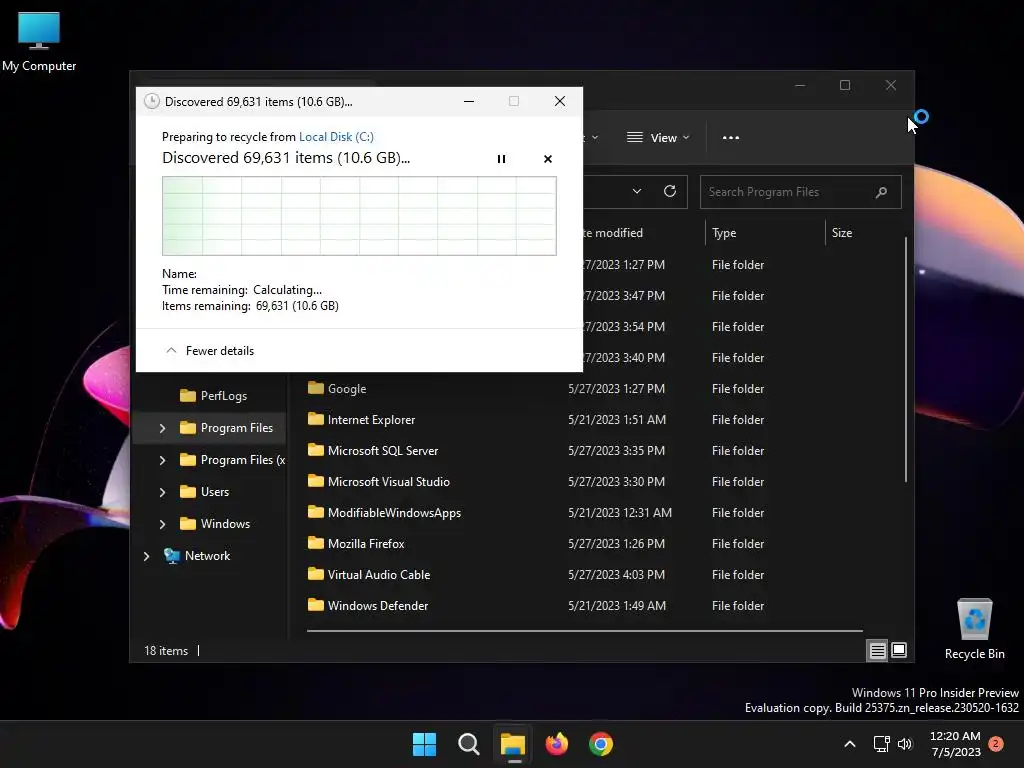Click the horizontal scrollbar below file list

click(584, 631)
